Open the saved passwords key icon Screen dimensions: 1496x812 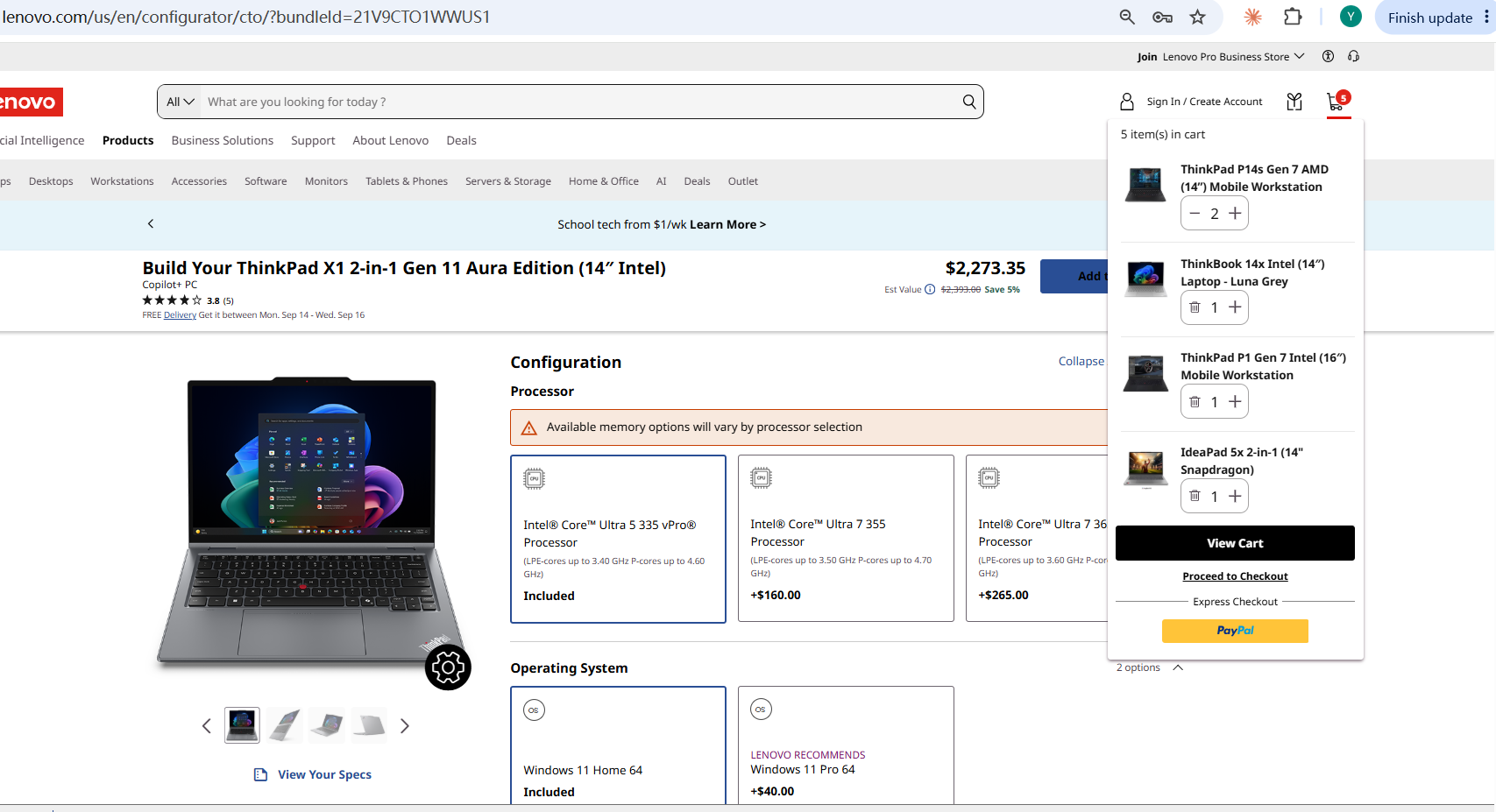coord(1162,17)
